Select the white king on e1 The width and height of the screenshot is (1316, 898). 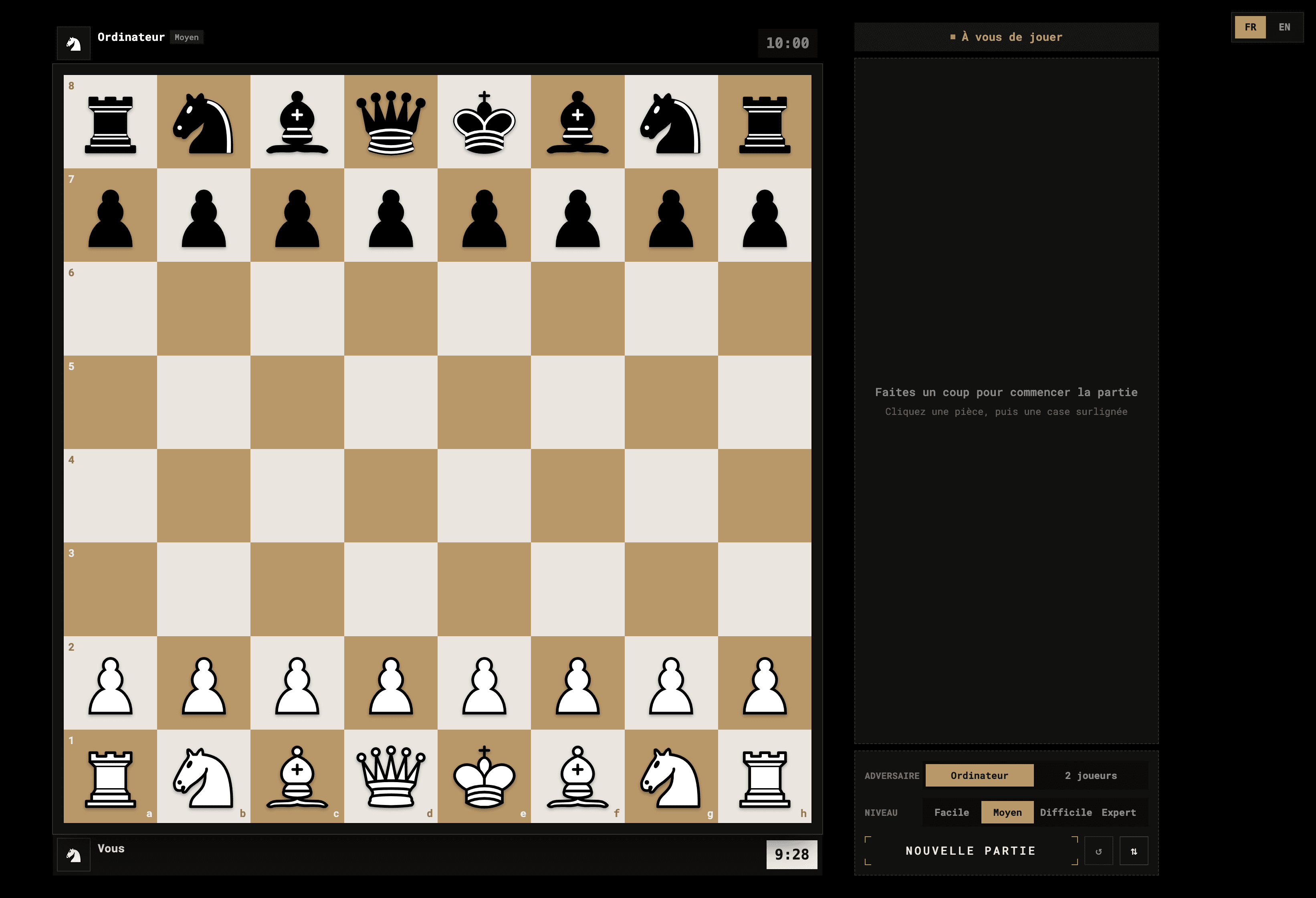pyautogui.click(x=484, y=776)
